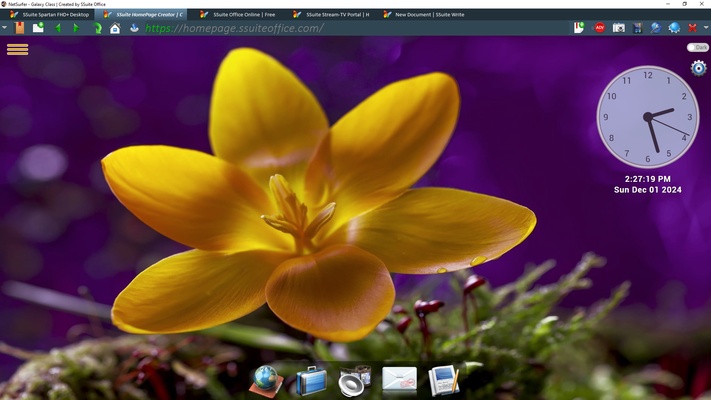711x400 pixels.
Task: Toggle the Dark mode switch
Action: 697,47
